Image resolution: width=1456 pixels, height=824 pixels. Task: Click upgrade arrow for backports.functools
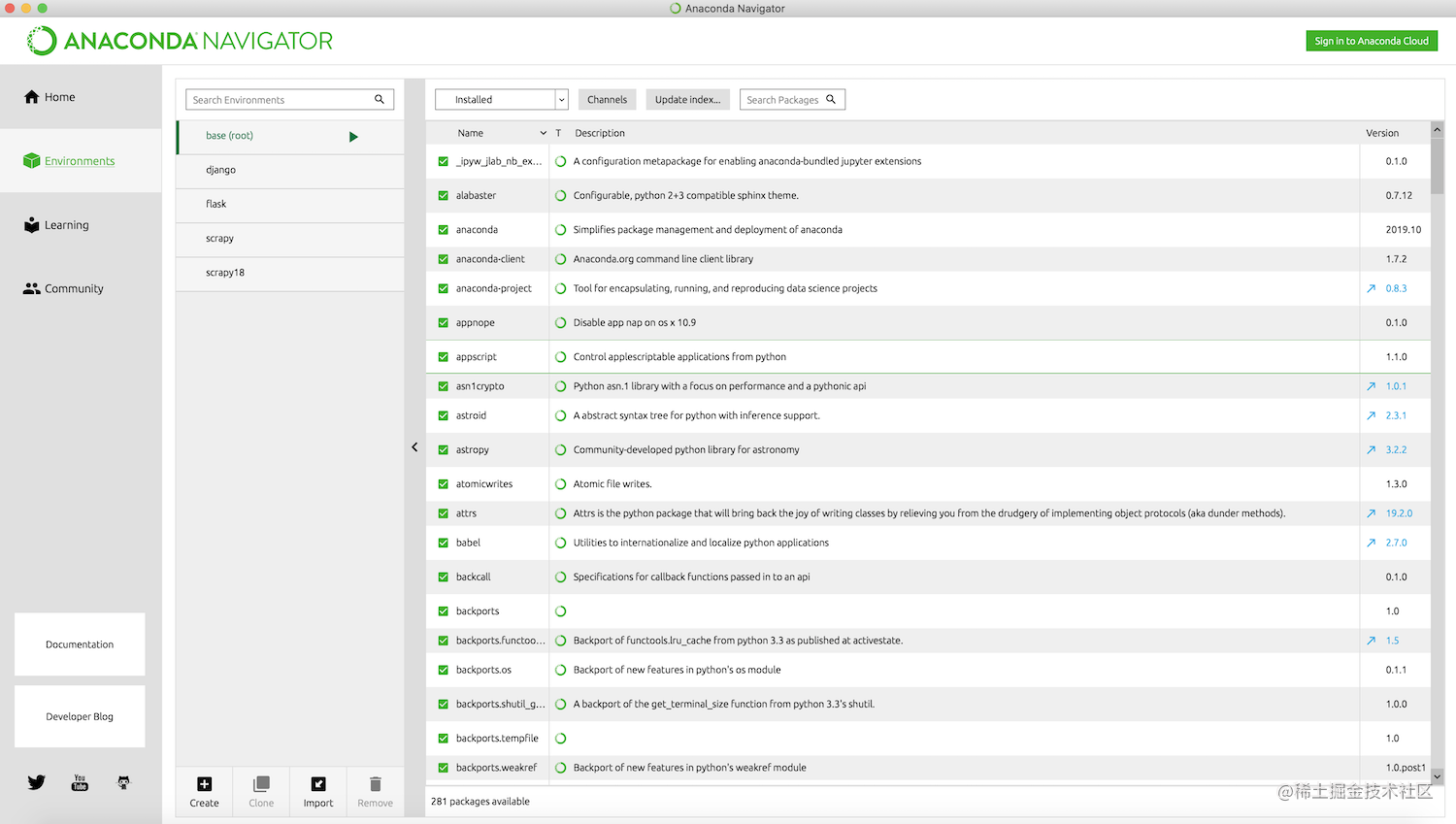[x=1372, y=641]
